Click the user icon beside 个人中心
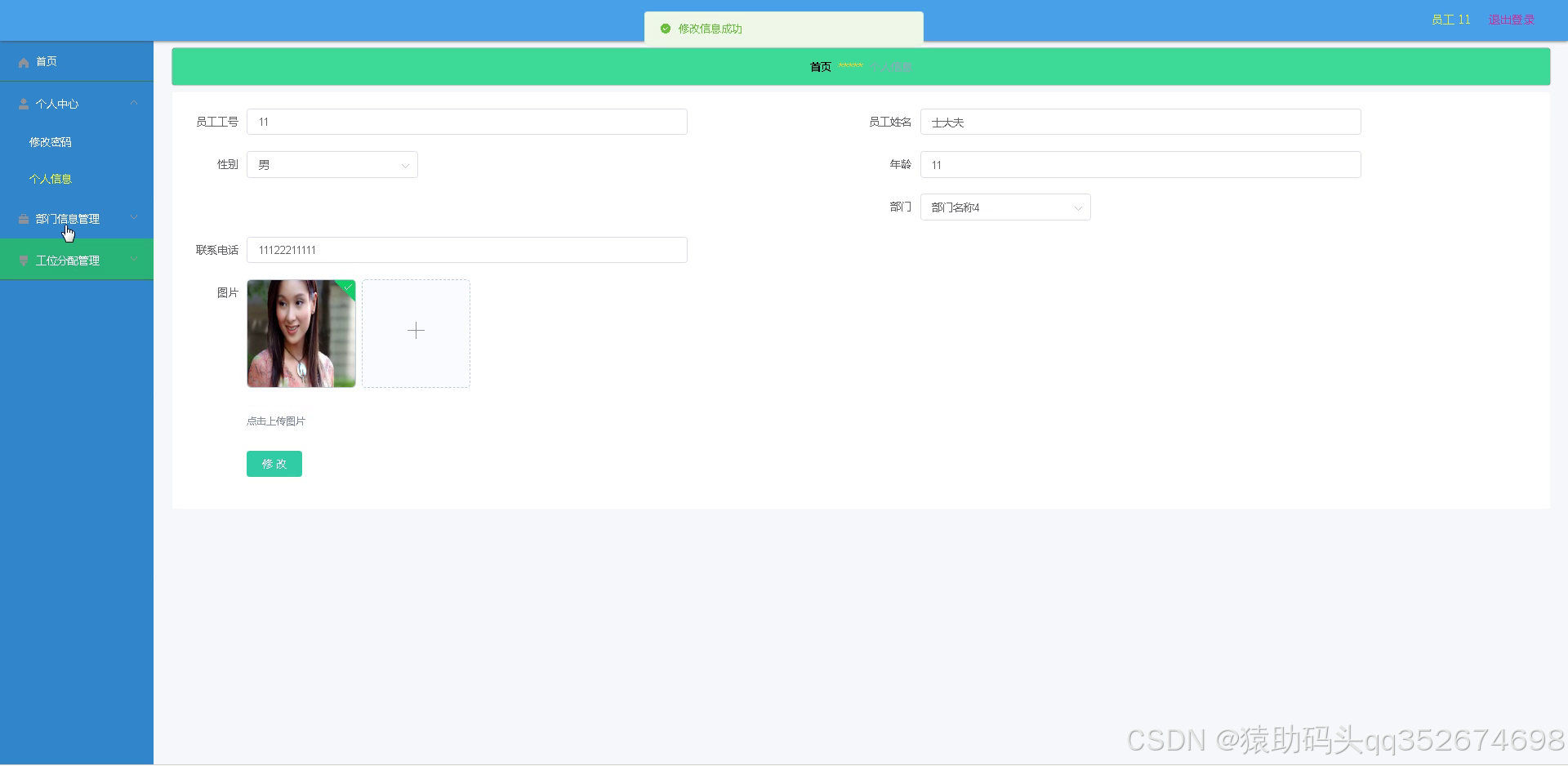This screenshot has height=766, width=1568. tap(24, 104)
